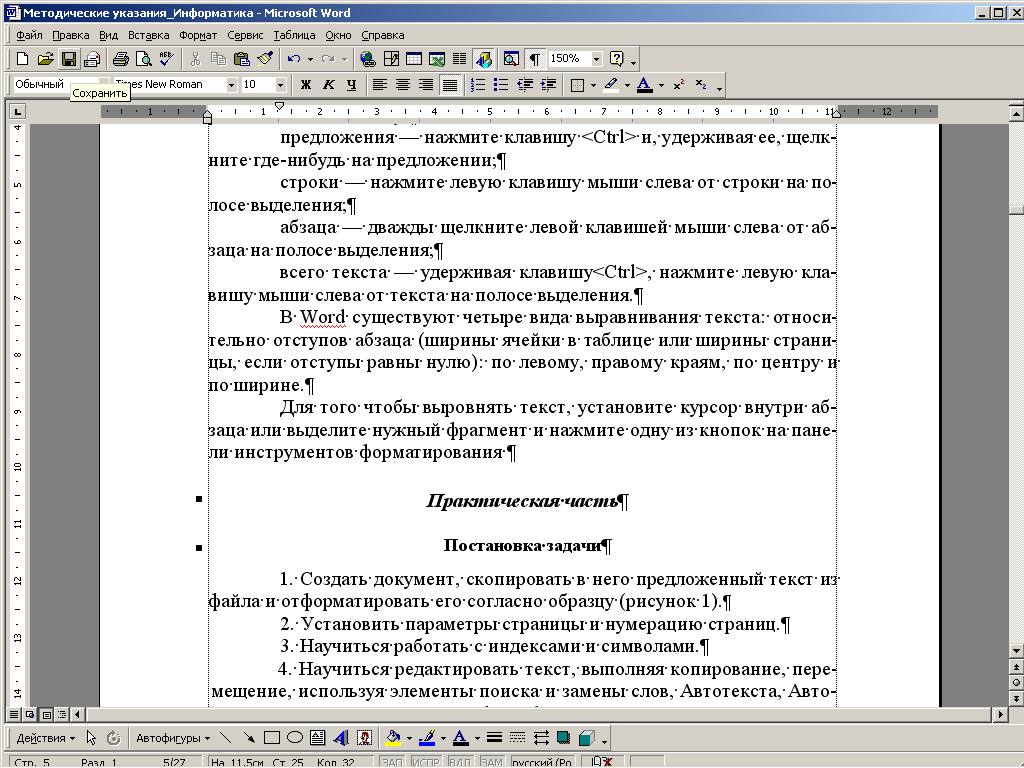
Task: Open the Действия drawing menu
Action: (46, 739)
